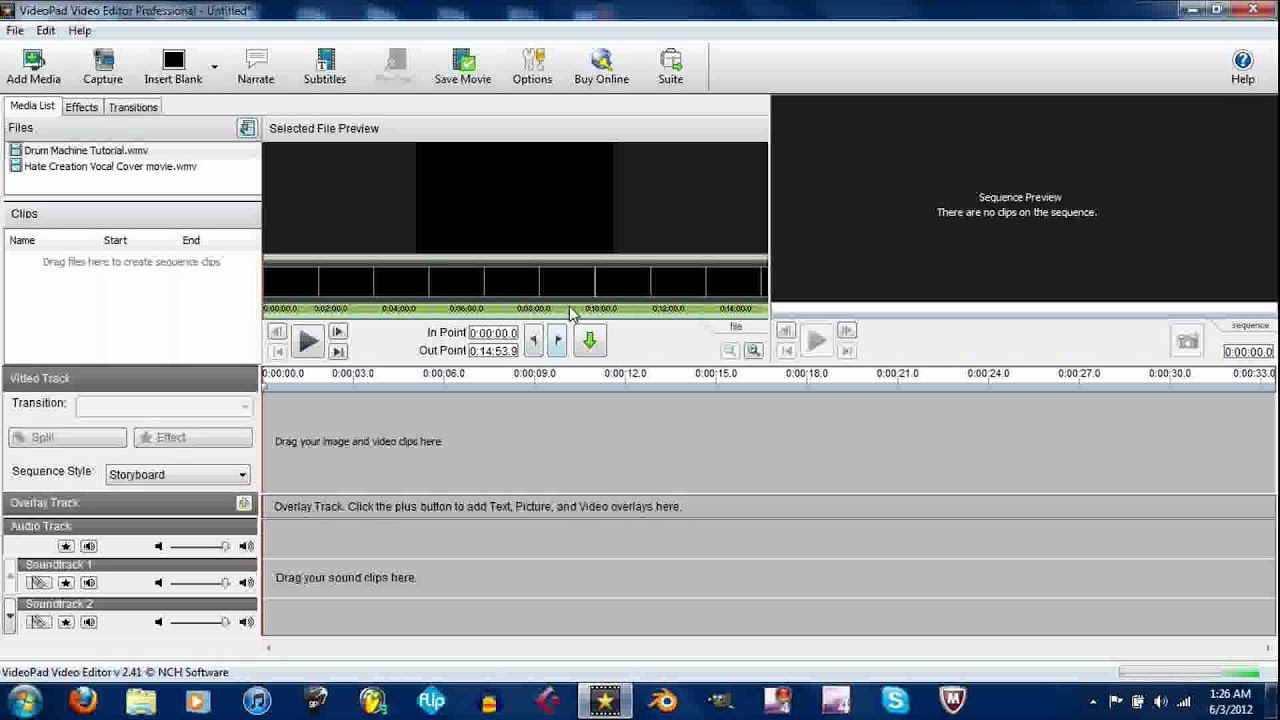
Task: Open the Capture tool
Action: (103, 67)
